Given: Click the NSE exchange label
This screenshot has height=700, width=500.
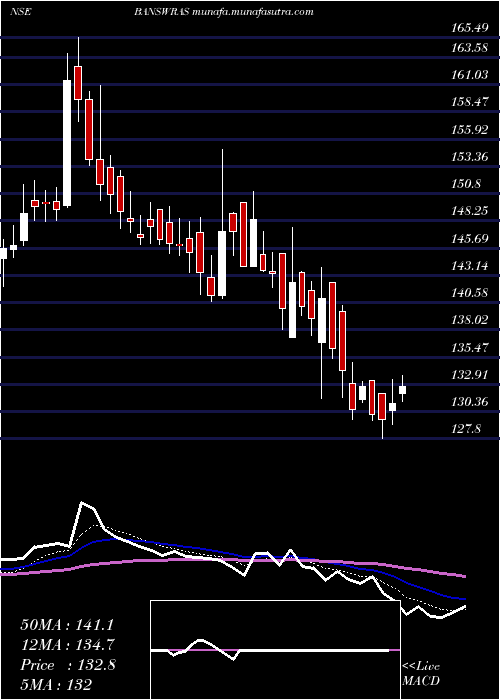Looking at the screenshot, I should [20, 12].
